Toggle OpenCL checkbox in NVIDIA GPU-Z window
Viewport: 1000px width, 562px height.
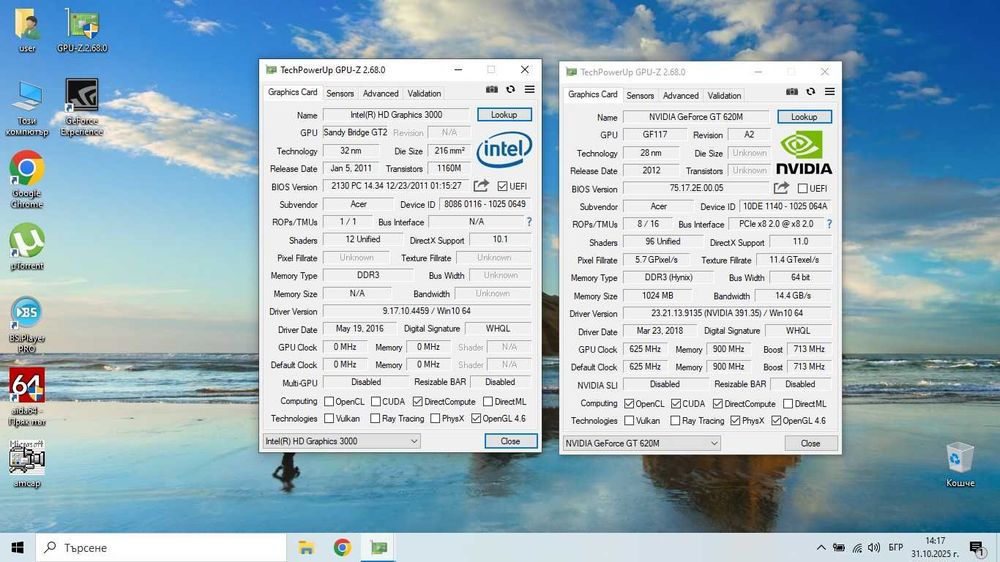click(629, 404)
